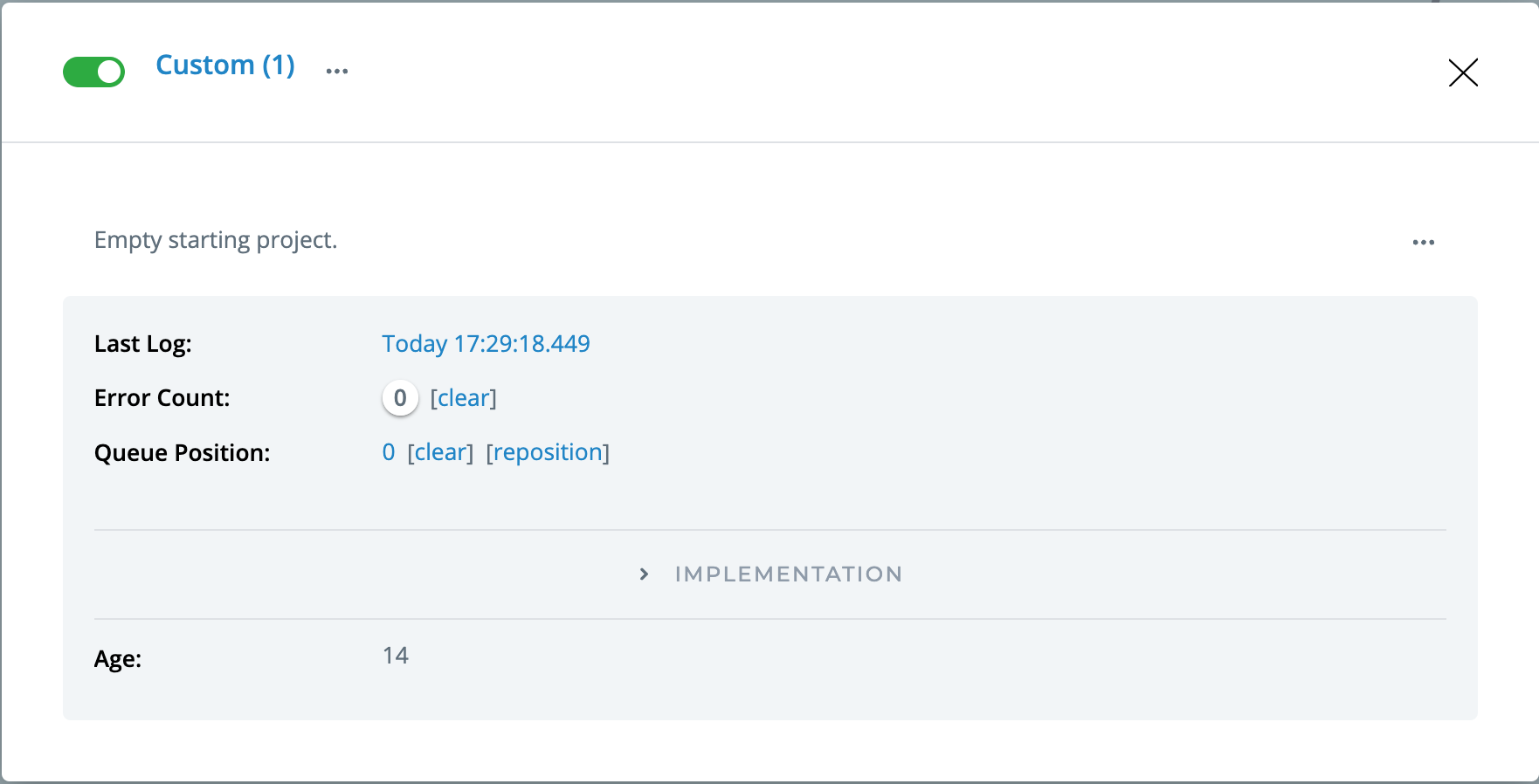Open the Last Log timestamp link
This screenshot has height=784, width=1539.
coord(486,344)
